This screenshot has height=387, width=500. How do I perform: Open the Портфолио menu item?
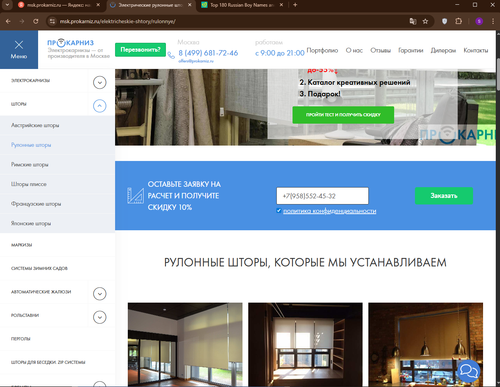322,50
